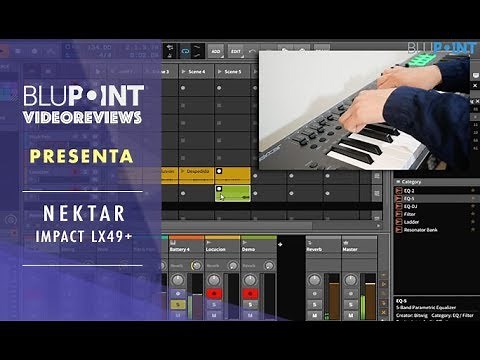Click the grid icon at Locucion row end

(377, 176)
